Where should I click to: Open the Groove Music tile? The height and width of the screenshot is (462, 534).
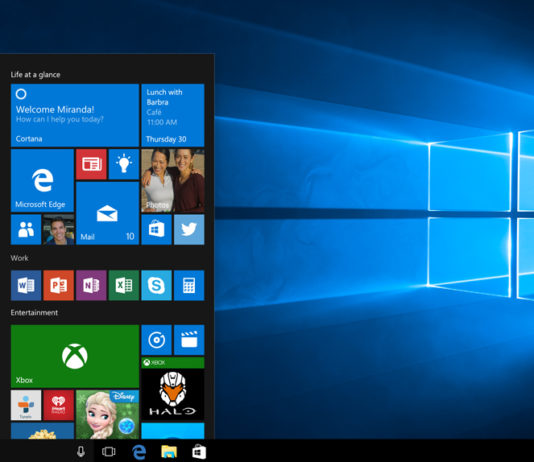point(156,340)
